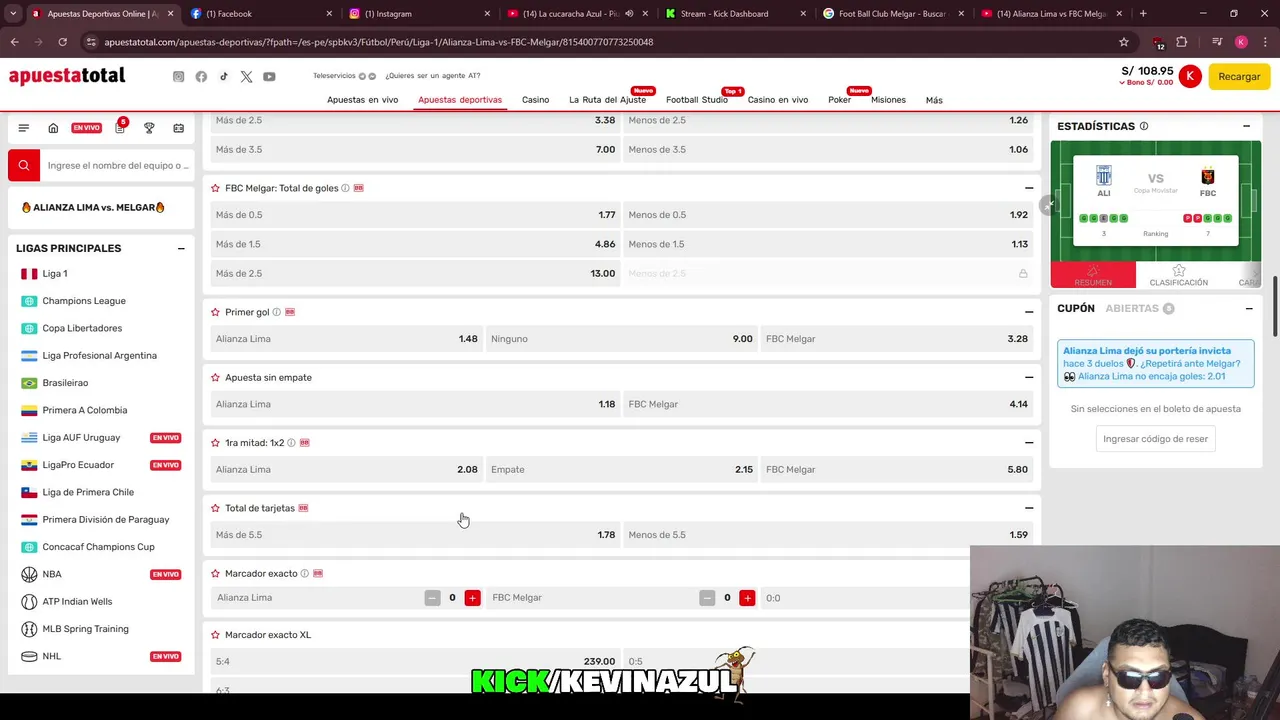Open the X (Twitter) icon in header
This screenshot has width=1280, height=720.
point(246,76)
